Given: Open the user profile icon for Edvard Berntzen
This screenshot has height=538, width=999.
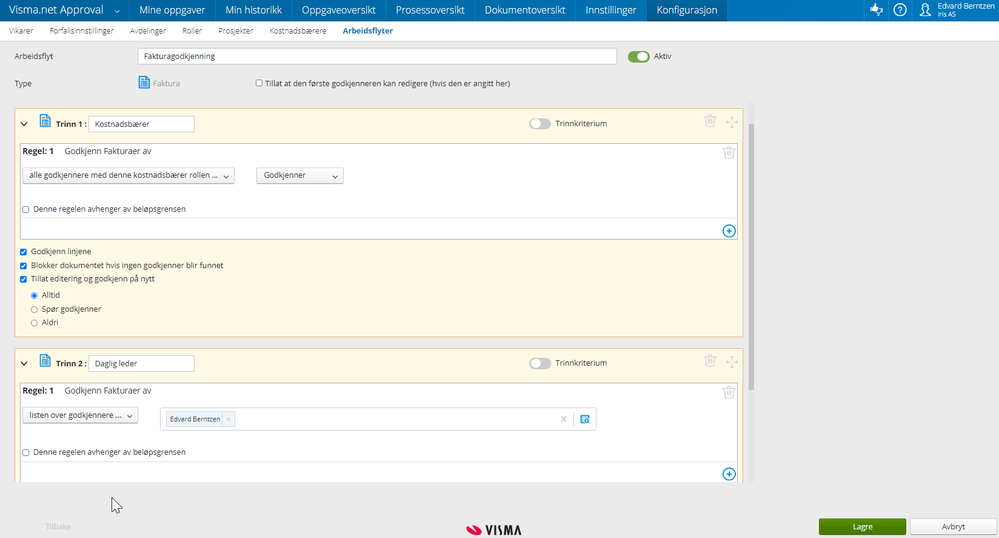Looking at the screenshot, I should [925, 10].
